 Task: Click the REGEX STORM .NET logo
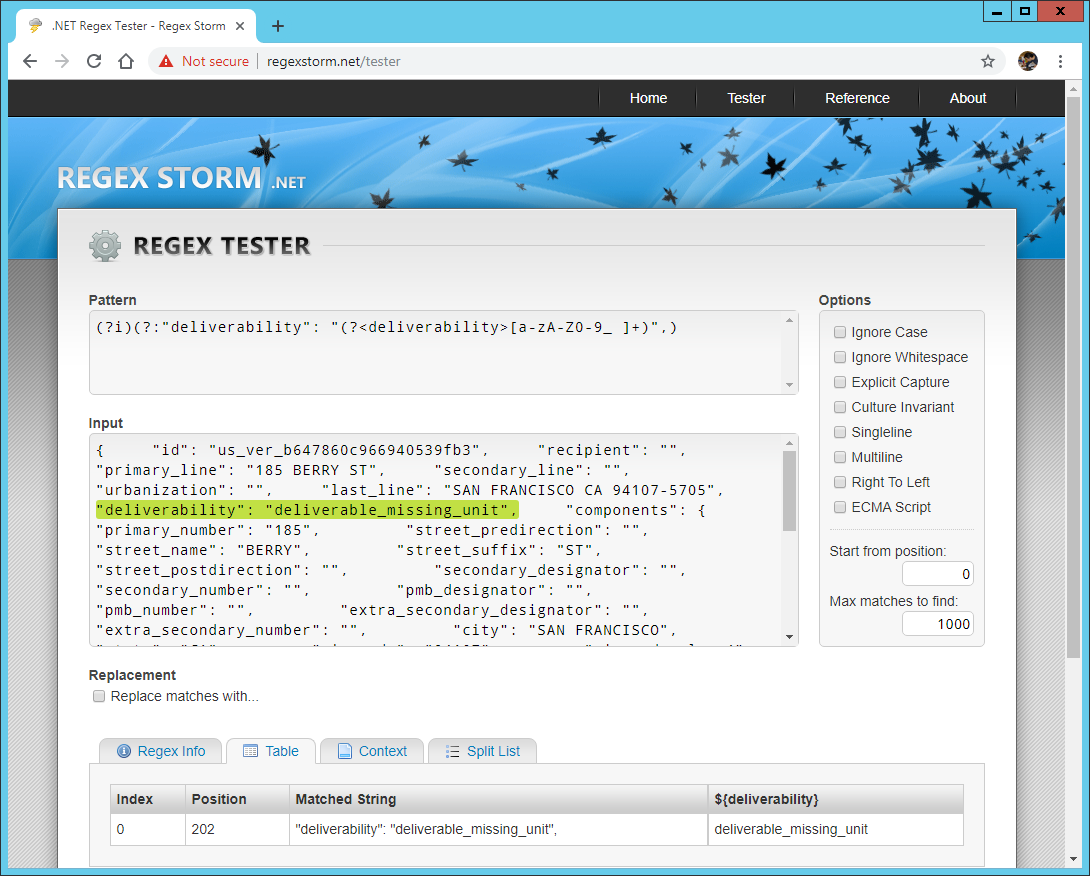coord(181,178)
